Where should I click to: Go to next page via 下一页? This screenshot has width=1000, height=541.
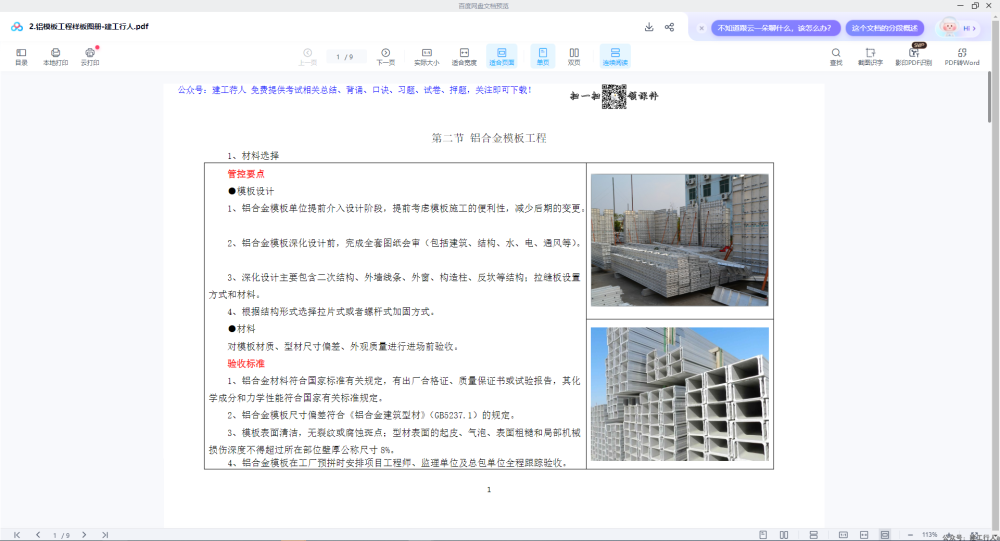(385, 56)
